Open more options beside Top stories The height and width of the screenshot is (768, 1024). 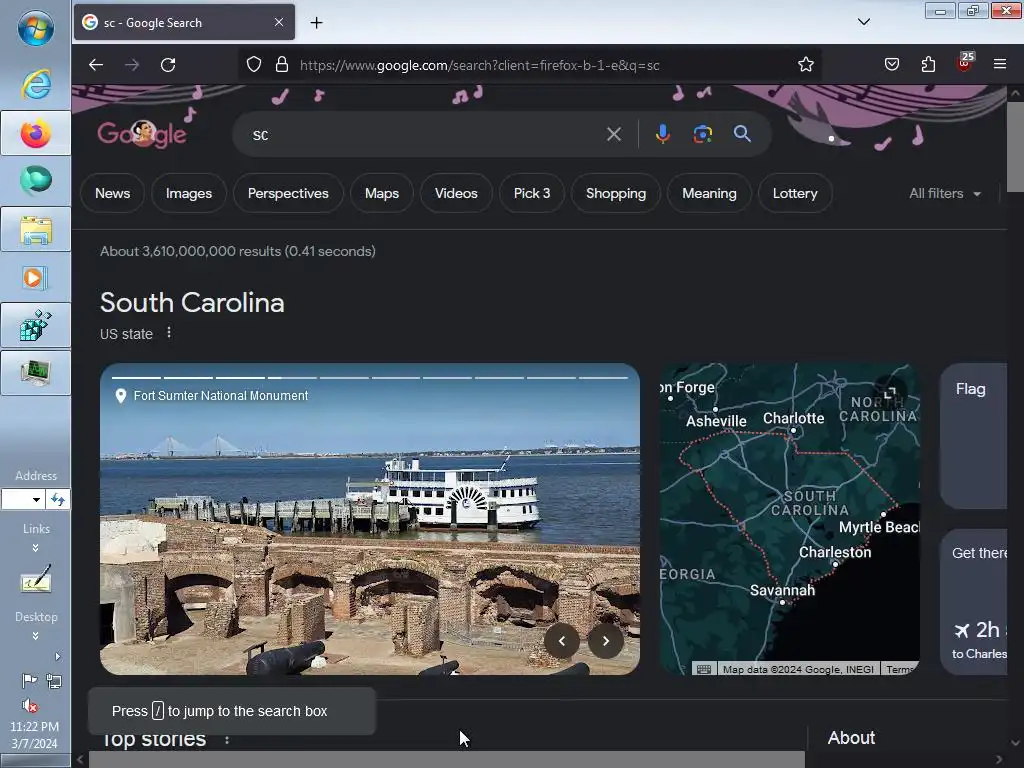[227, 740]
